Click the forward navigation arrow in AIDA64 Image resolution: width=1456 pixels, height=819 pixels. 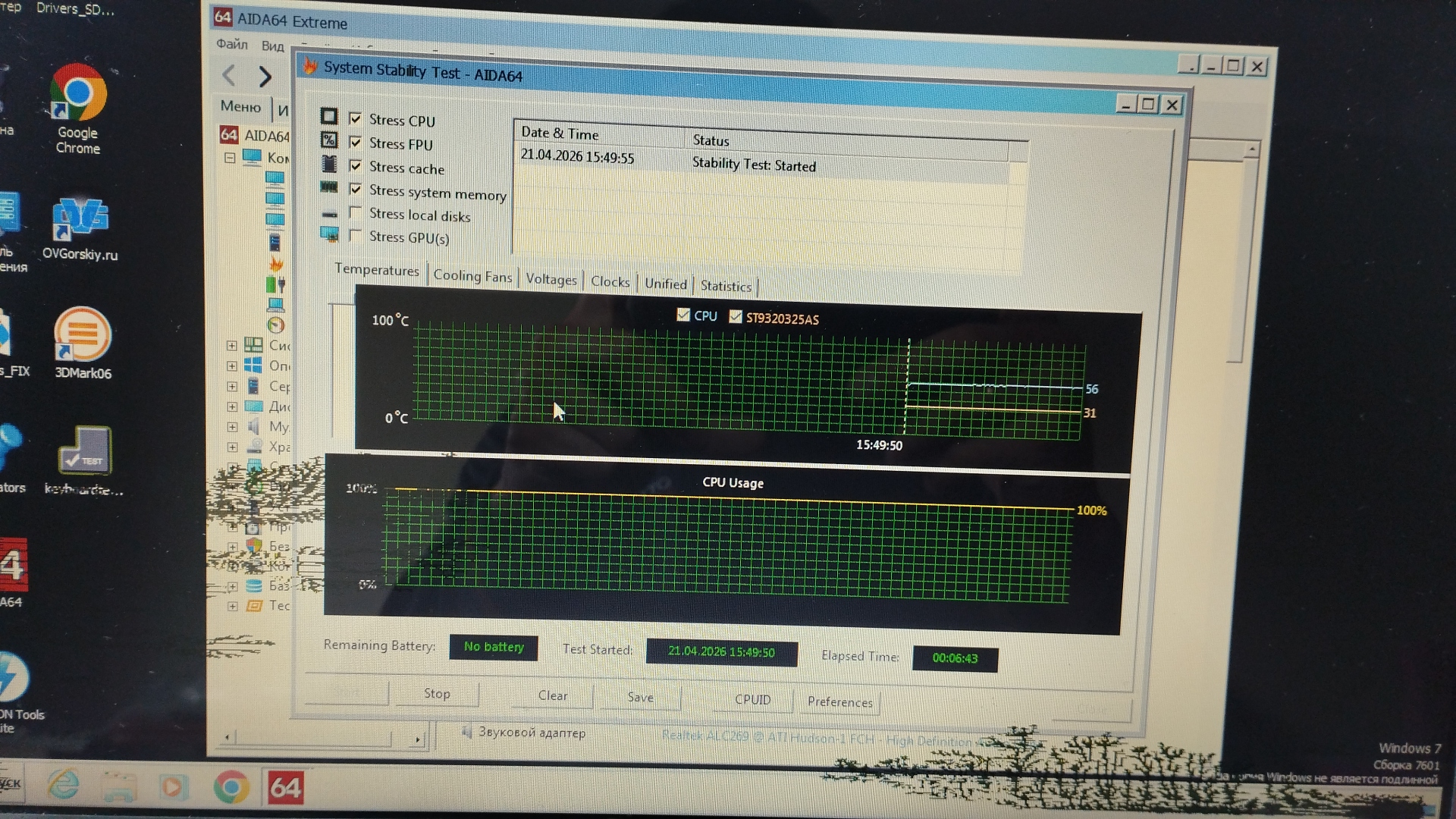point(265,77)
